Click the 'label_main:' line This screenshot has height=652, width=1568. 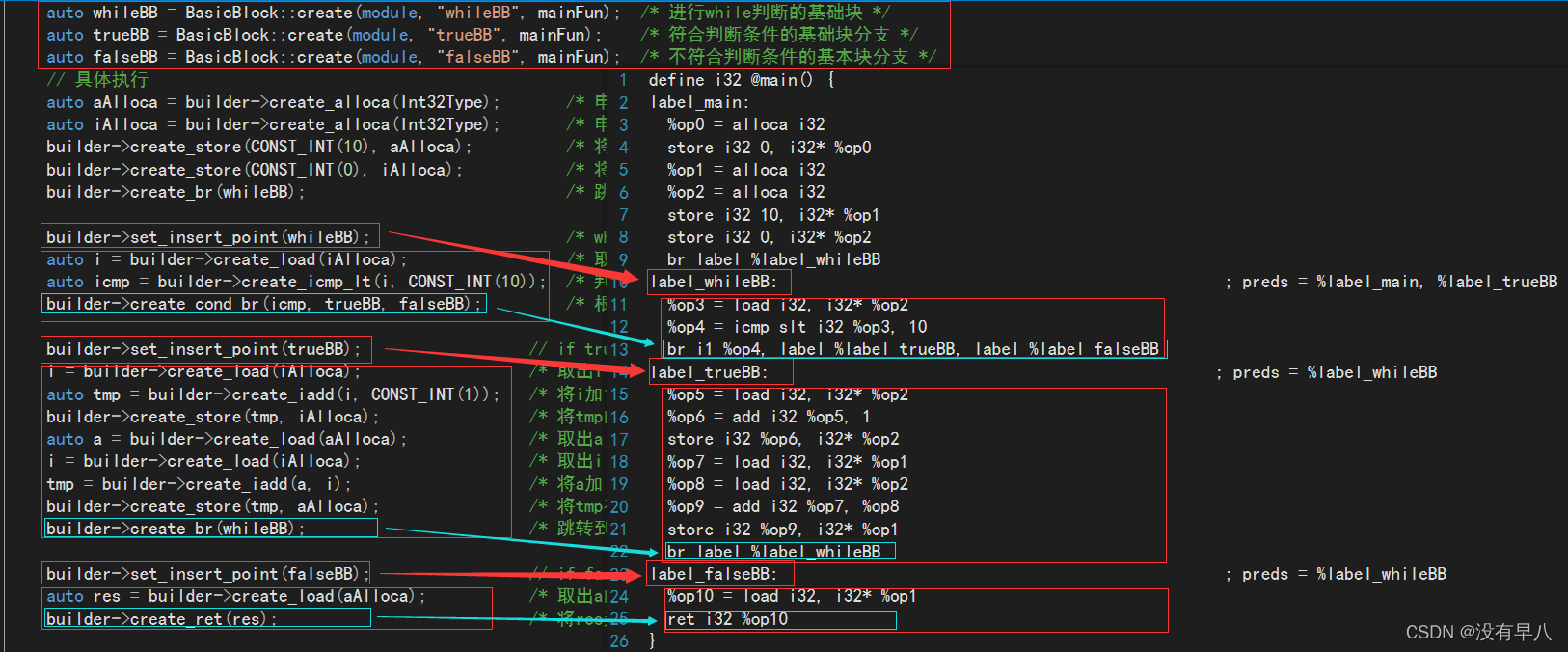coord(699,102)
